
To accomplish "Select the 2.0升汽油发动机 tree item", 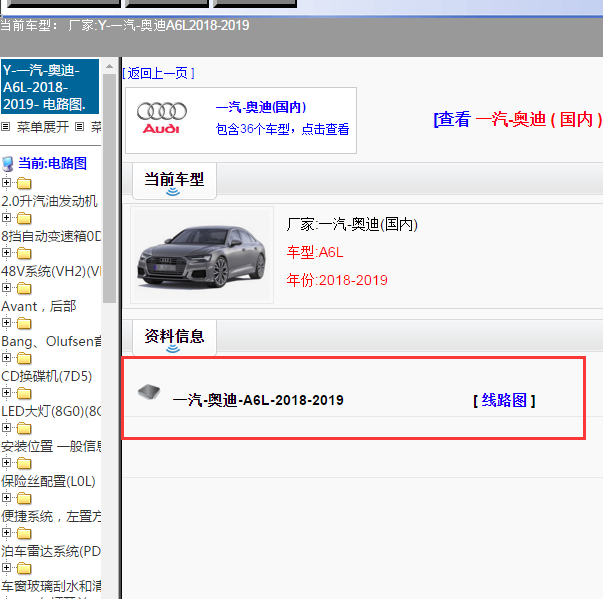I will (x=50, y=201).
